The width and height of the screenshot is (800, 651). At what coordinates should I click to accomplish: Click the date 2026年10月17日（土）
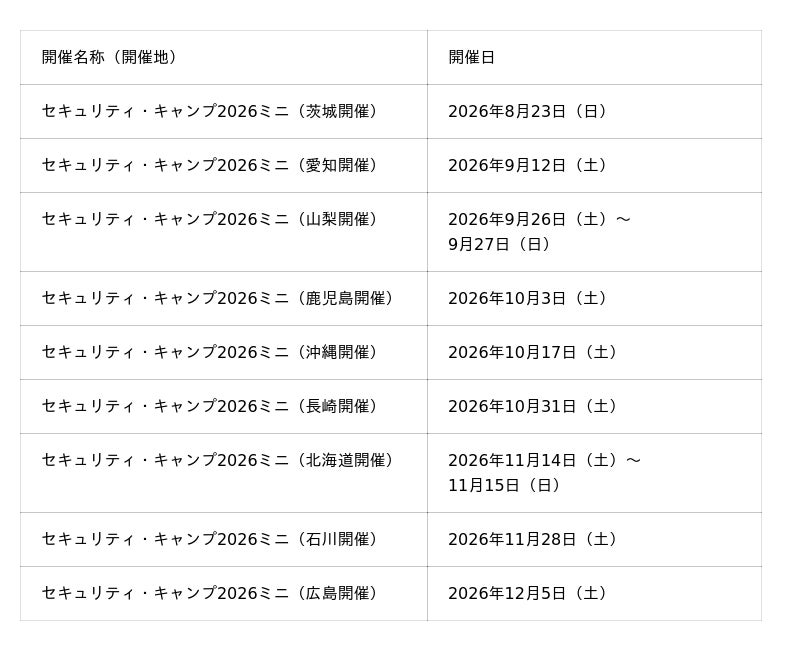point(535,352)
